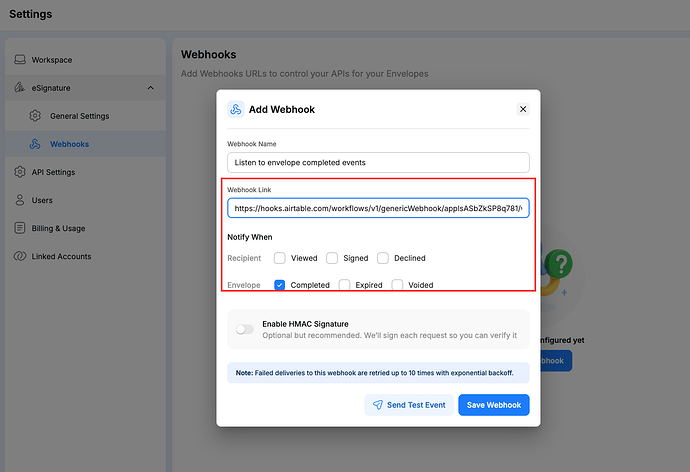Click the Webhook Name input field
The width and height of the screenshot is (690, 472).
point(378,162)
